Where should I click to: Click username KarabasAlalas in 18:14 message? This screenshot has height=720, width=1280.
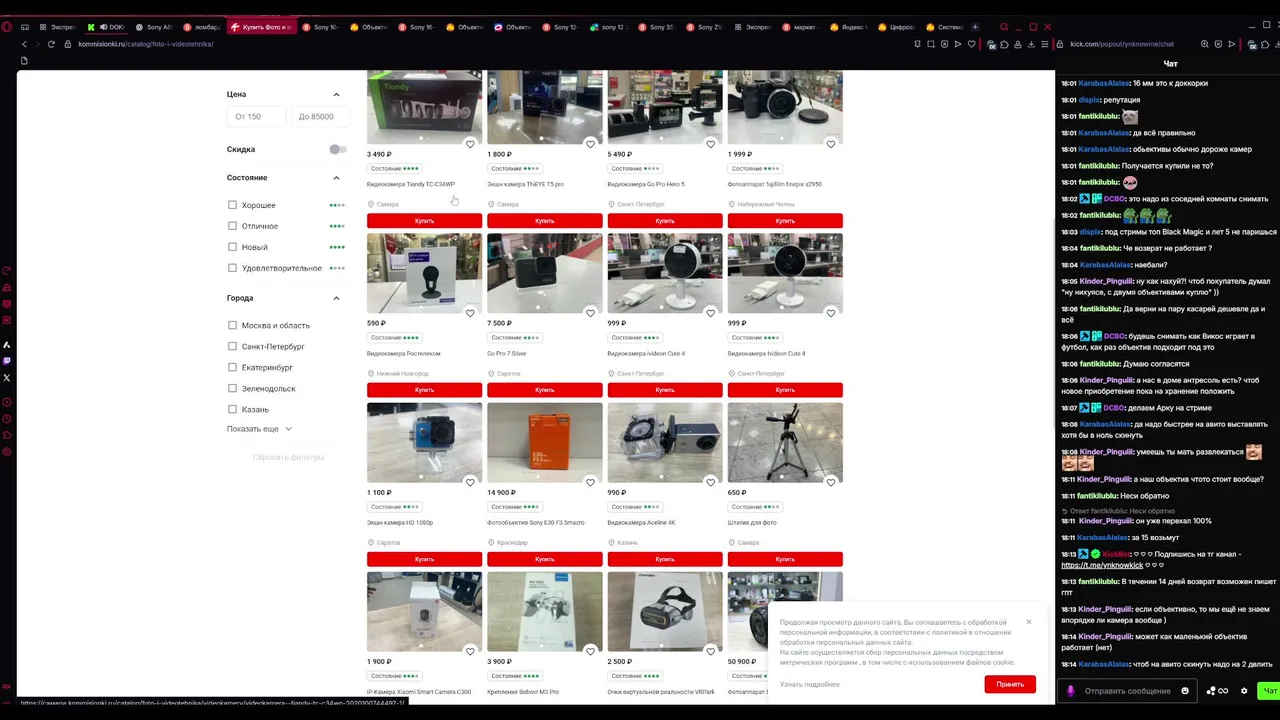click(1104, 664)
